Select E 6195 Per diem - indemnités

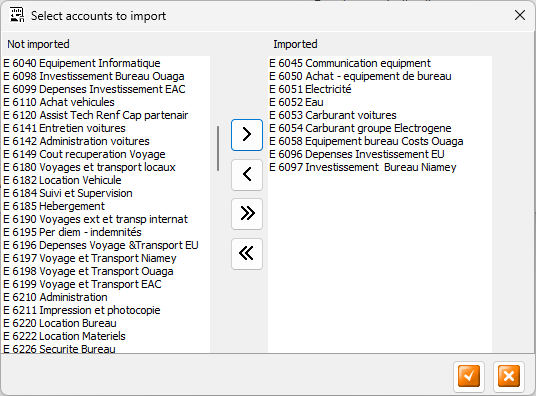point(106,232)
